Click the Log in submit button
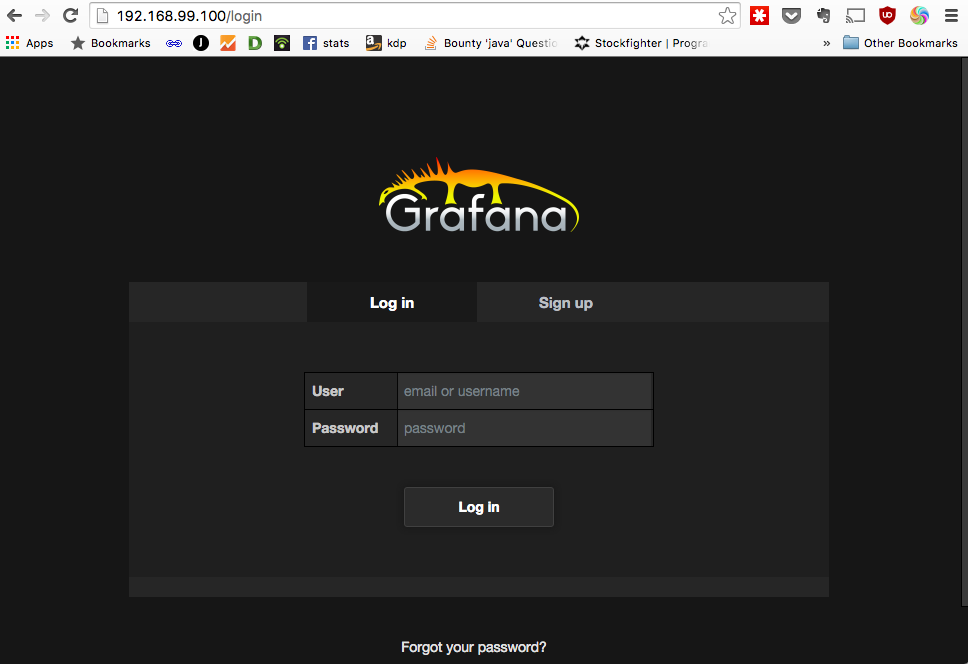This screenshot has height=664, width=968. pos(478,507)
